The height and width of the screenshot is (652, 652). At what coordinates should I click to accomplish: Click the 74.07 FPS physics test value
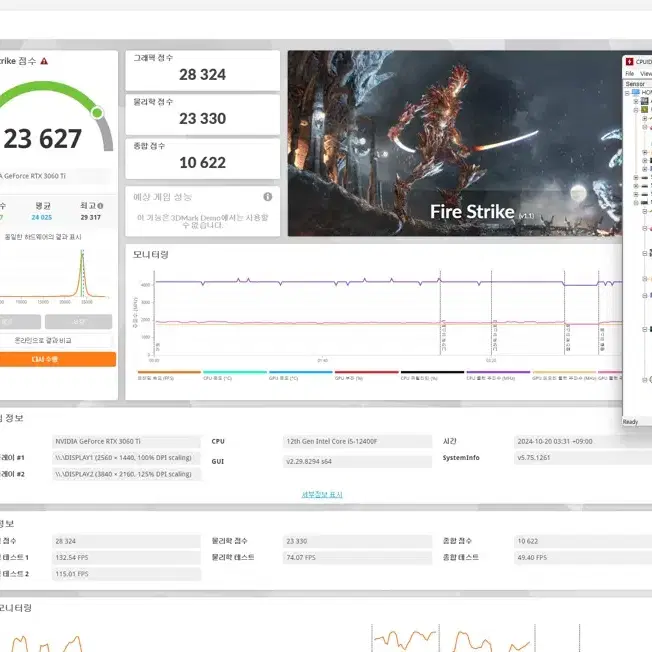(x=358, y=558)
